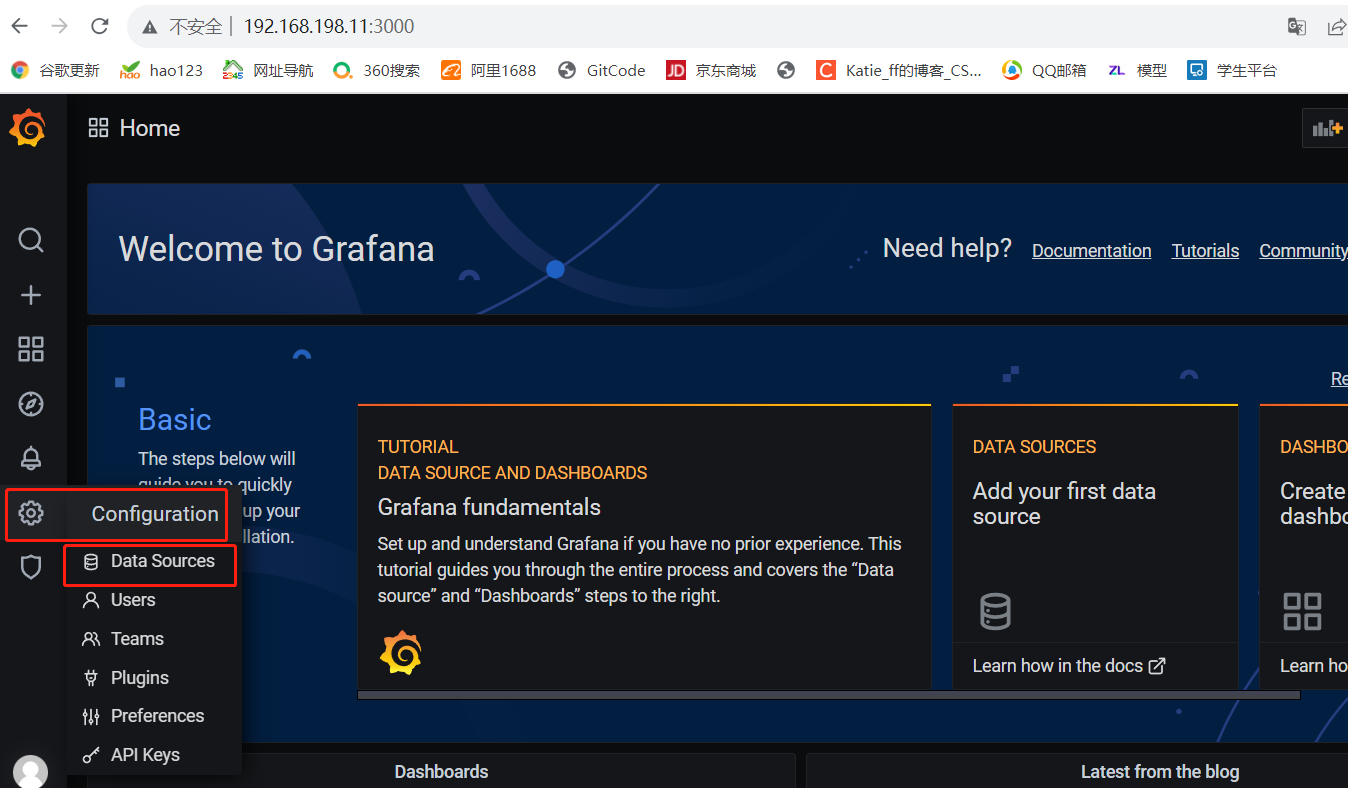This screenshot has width=1348, height=788.
Task: Click the globe bookmark icon after 京东商城
Action: [x=786, y=70]
